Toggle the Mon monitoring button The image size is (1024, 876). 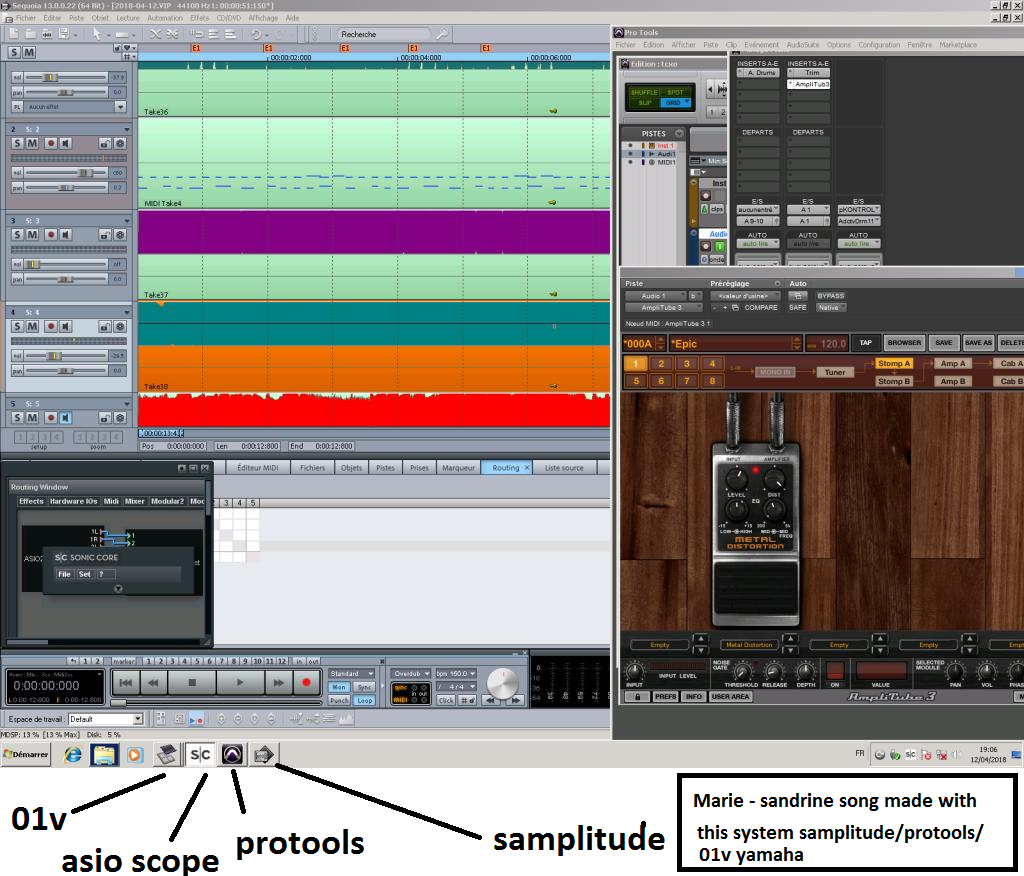(339, 687)
